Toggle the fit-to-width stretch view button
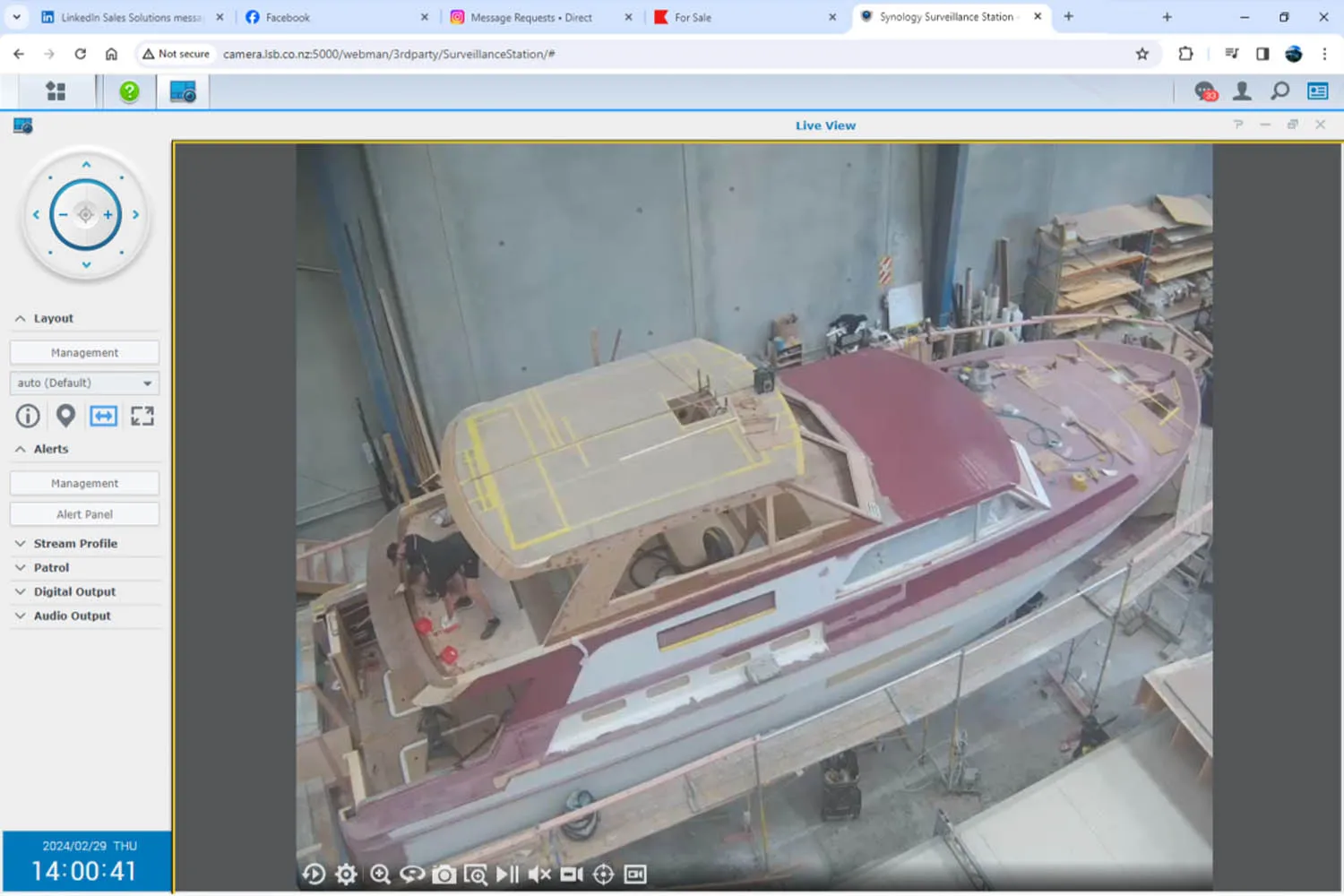Screen dimensions: 1344x896 coord(103,416)
